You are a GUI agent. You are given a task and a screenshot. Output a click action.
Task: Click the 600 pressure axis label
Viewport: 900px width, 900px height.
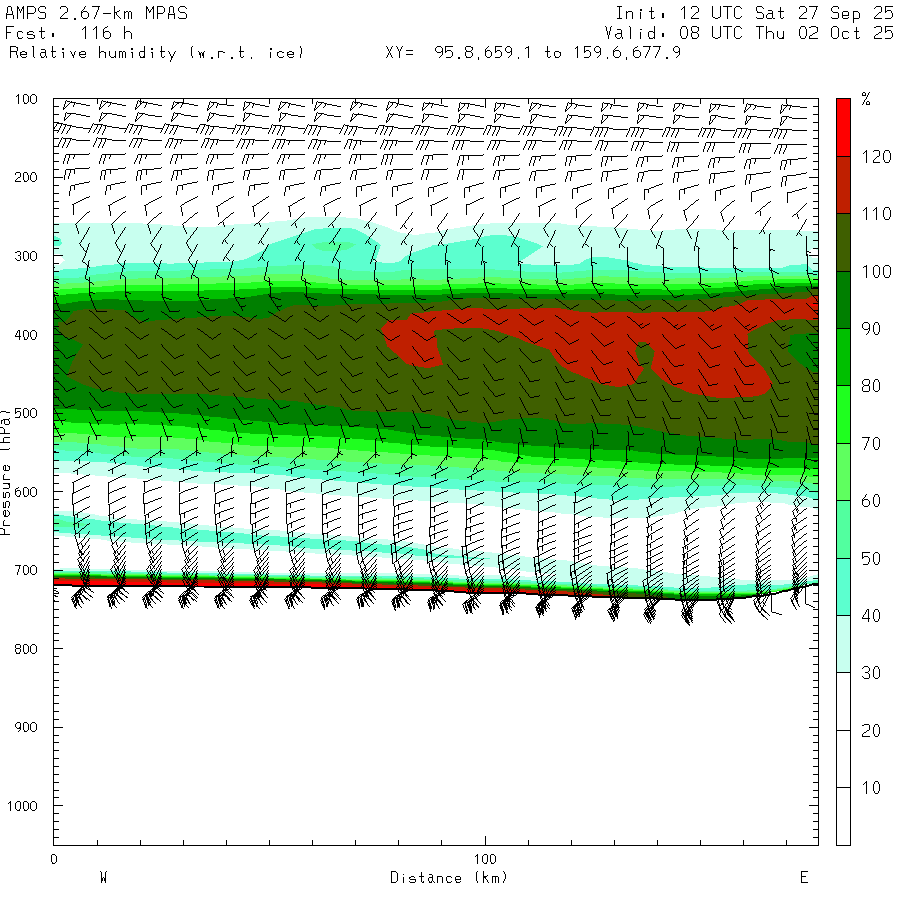point(26,492)
